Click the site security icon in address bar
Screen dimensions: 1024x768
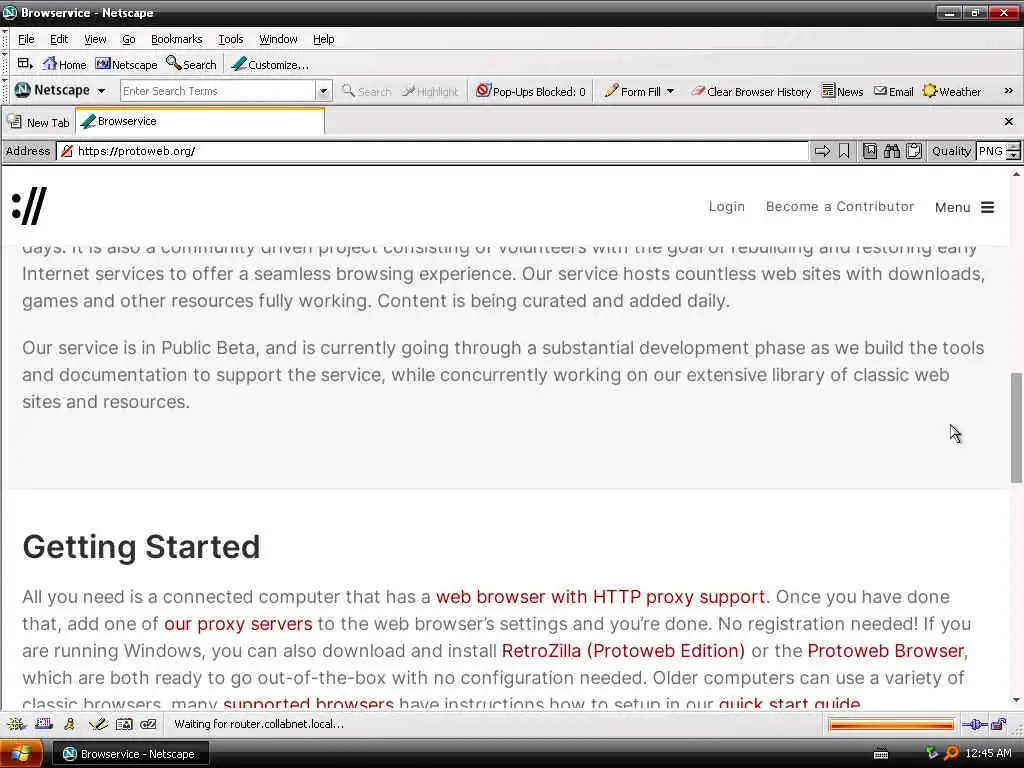(67, 151)
